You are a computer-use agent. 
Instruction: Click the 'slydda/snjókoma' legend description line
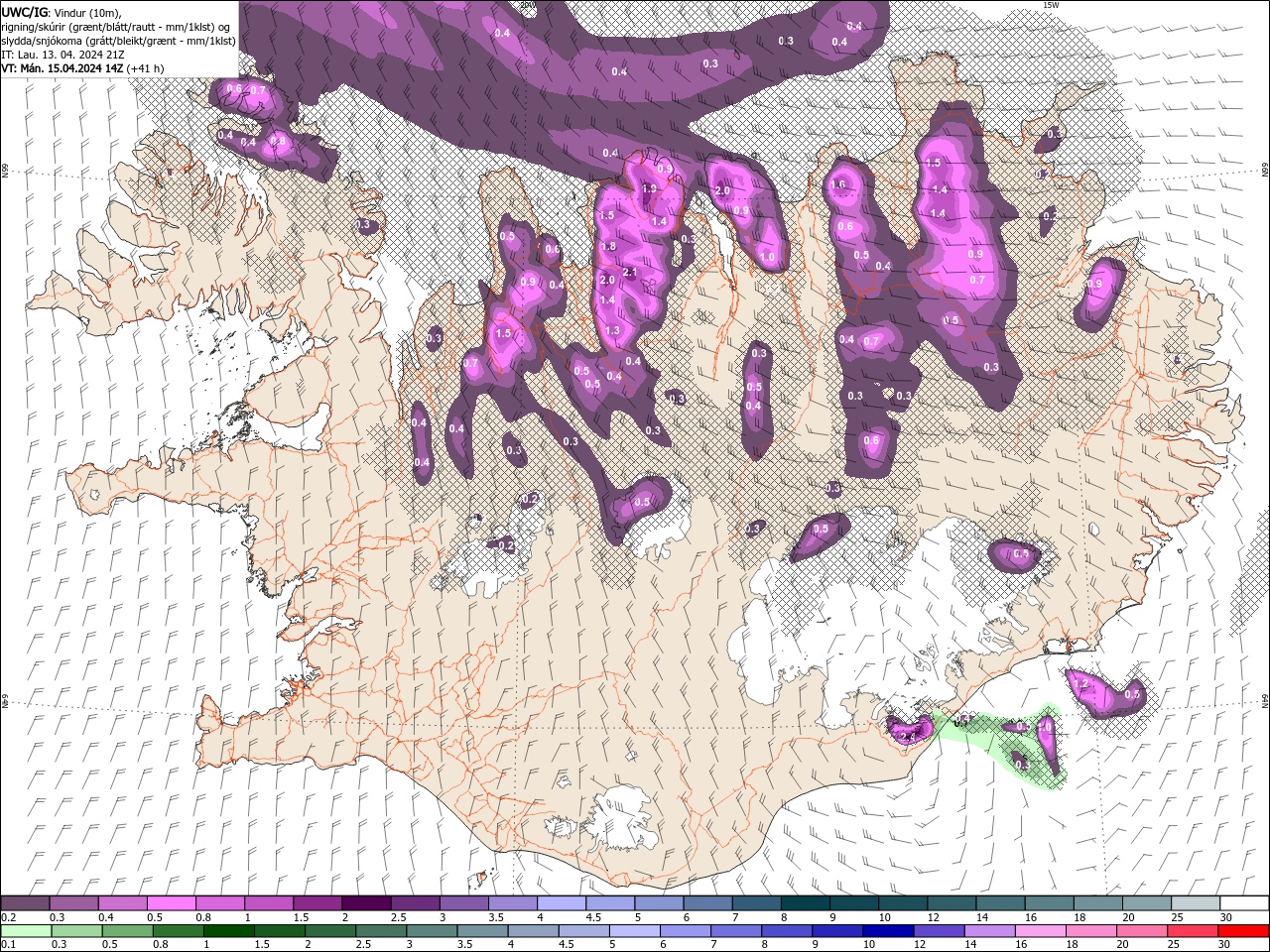click(119, 41)
